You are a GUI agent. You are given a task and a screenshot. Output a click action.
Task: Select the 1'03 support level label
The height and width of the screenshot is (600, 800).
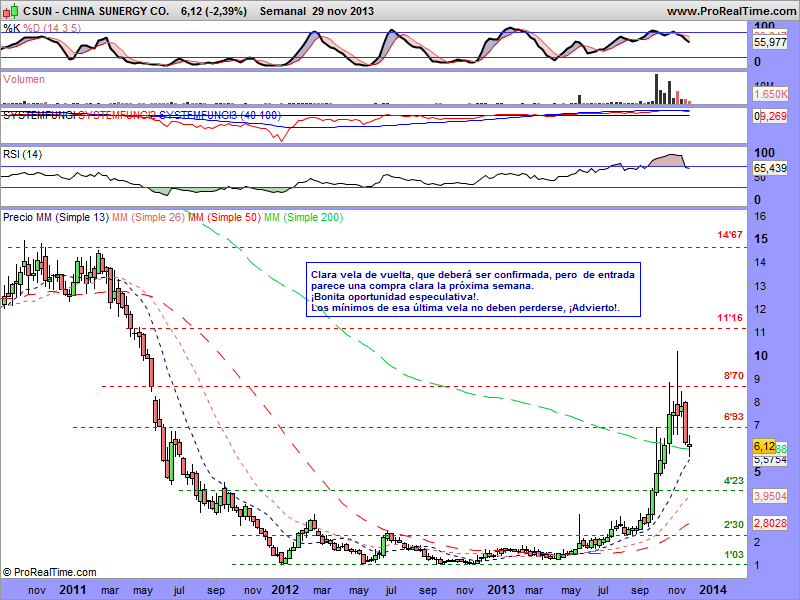point(734,554)
